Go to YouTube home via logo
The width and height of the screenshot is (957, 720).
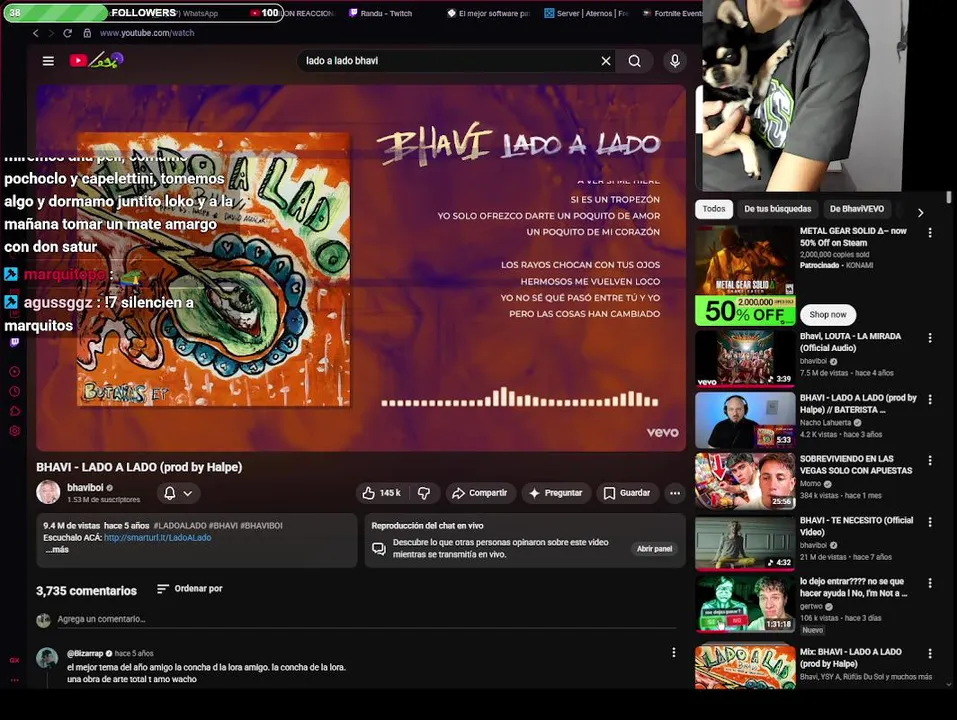[96, 60]
